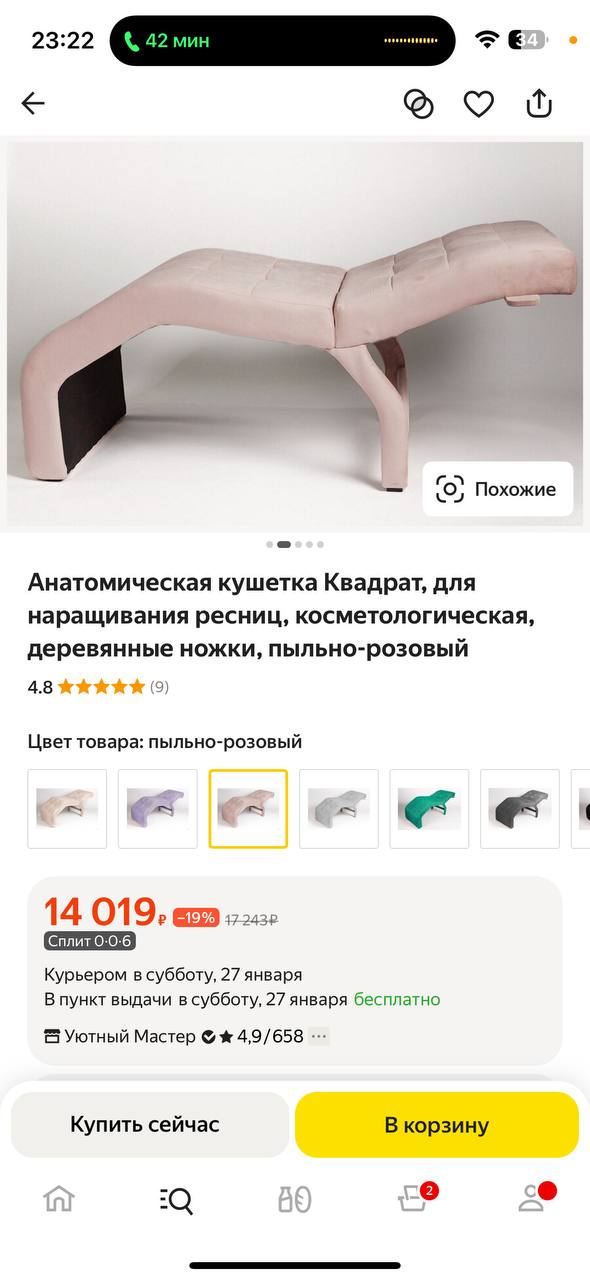Screen dimensions: 590x1280
Task: Select the first beige color thumbnail
Action: (x=67, y=808)
